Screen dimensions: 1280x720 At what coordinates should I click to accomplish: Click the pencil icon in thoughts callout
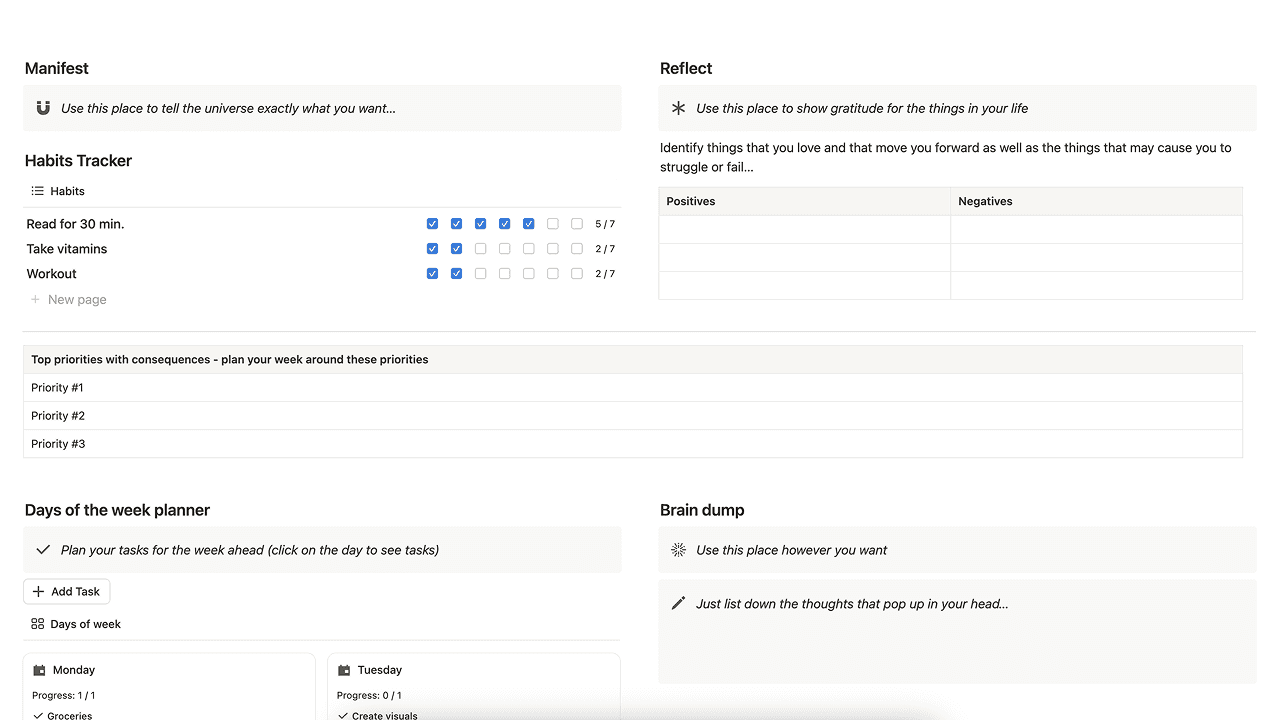click(678, 603)
